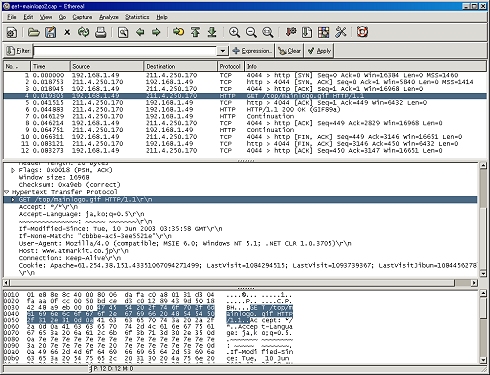Reload the capture file icon
The image size is (490, 375).
[83, 32]
